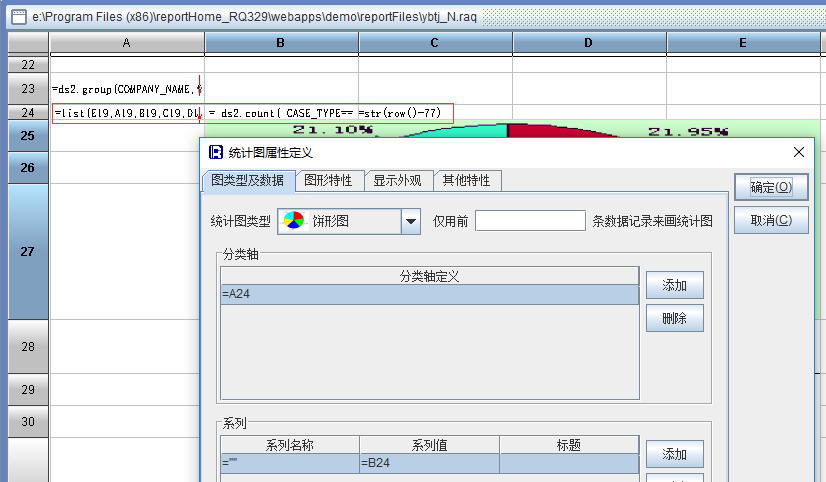Select row 27 header

click(x=28, y=252)
